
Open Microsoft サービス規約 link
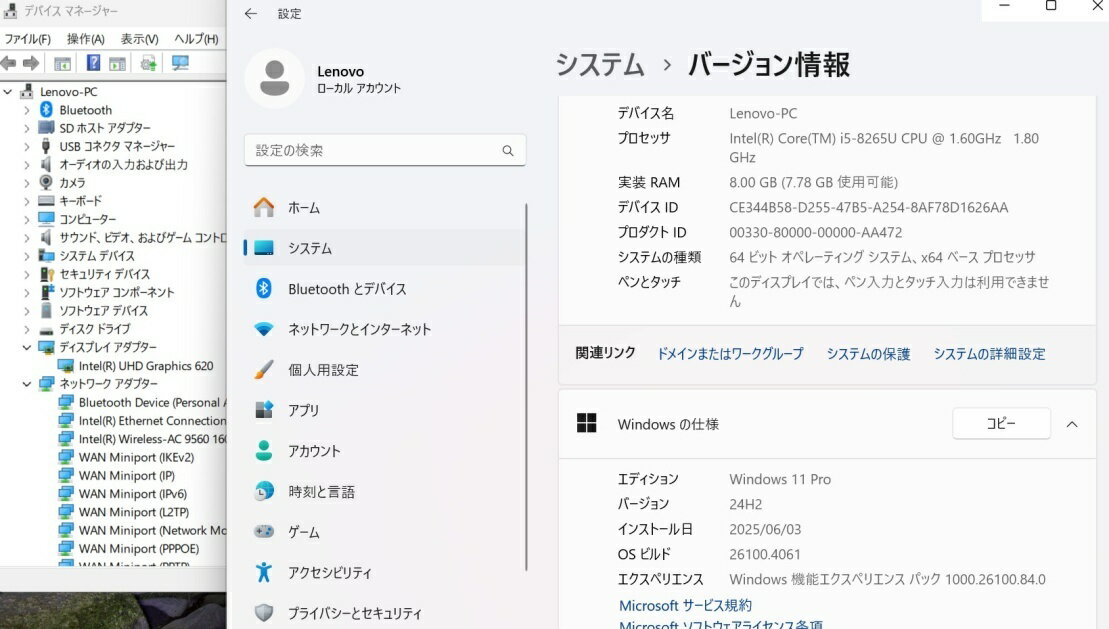tap(685, 606)
